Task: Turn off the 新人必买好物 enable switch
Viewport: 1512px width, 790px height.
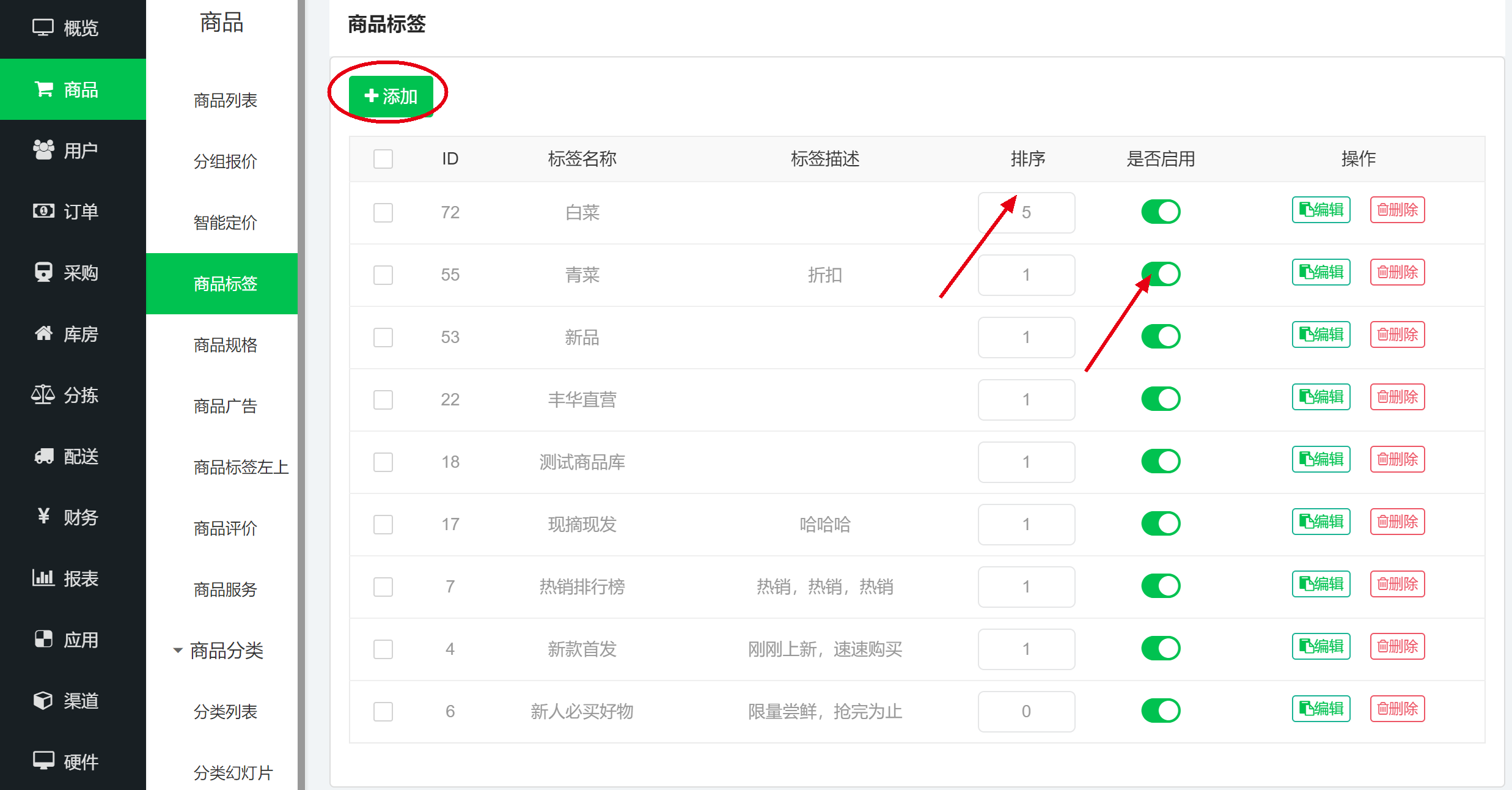Action: coord(1161,711)
